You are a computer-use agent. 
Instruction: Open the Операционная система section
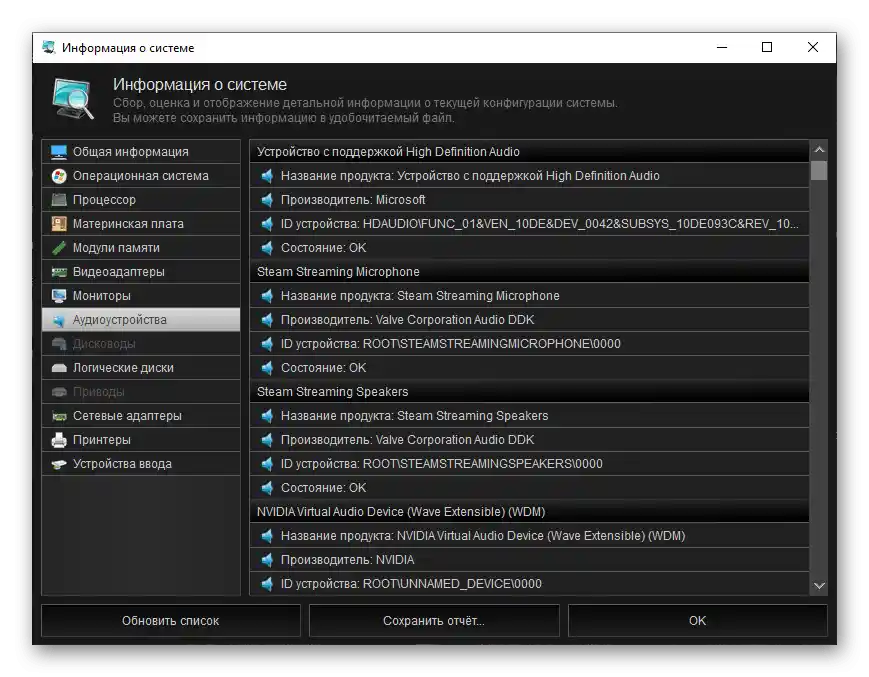(141, 176)
